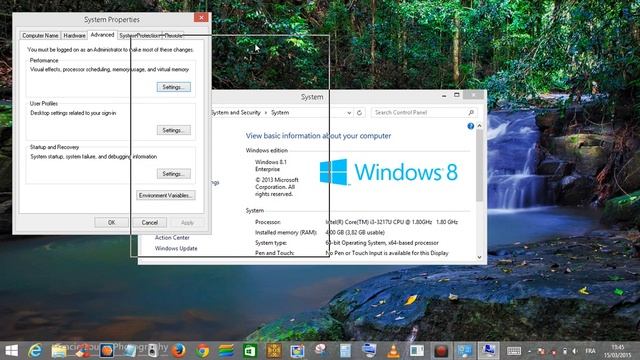Refresh the System control panel address bar
The width and height of the screenshot is (640, 360).
tap(359, 113)
